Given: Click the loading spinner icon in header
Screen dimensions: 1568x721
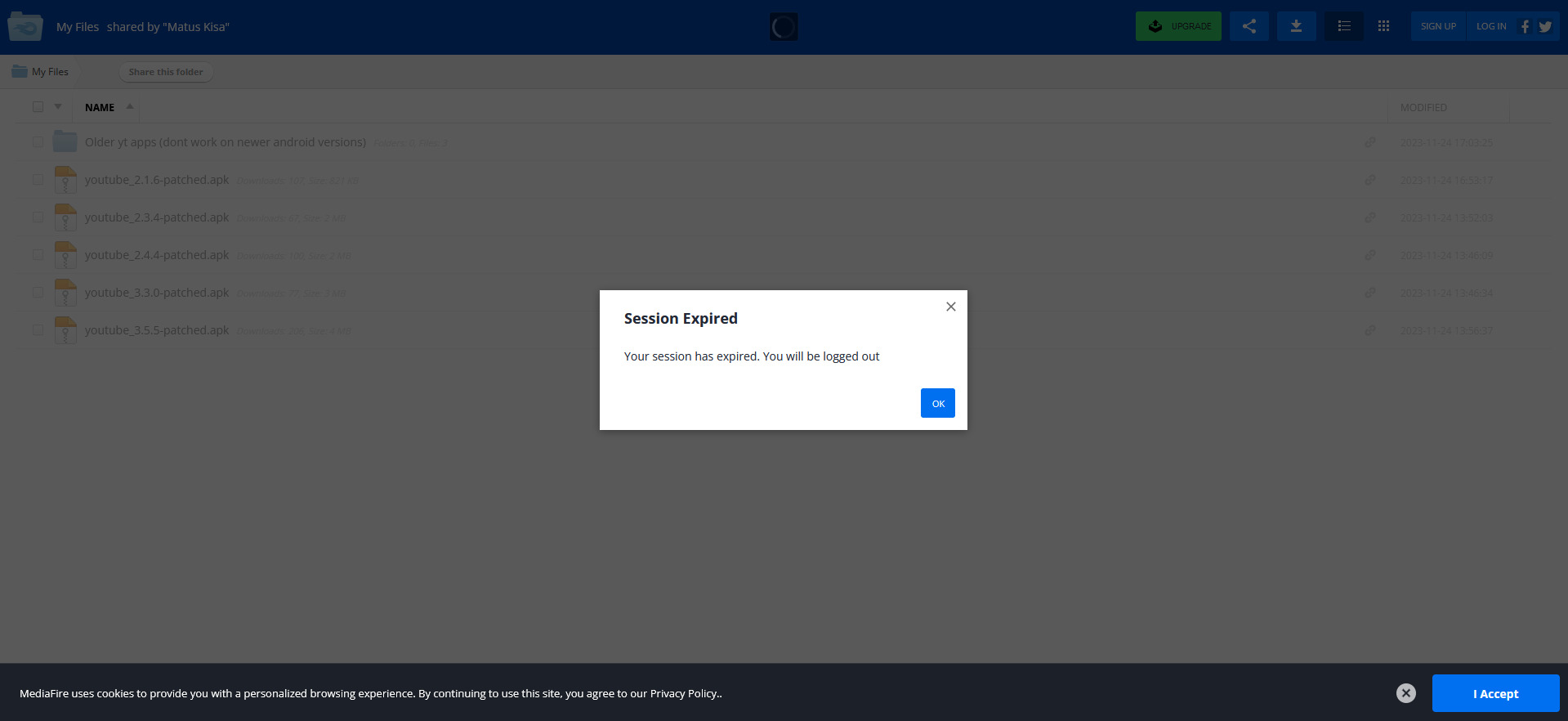Looking at the screenshot, I should 784,27.
